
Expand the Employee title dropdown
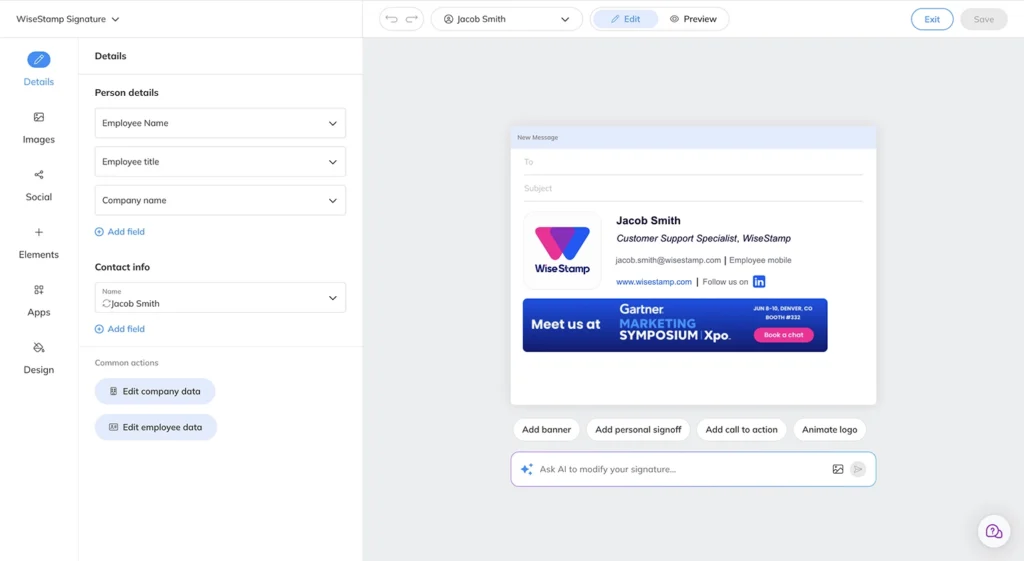click(220, 161)
